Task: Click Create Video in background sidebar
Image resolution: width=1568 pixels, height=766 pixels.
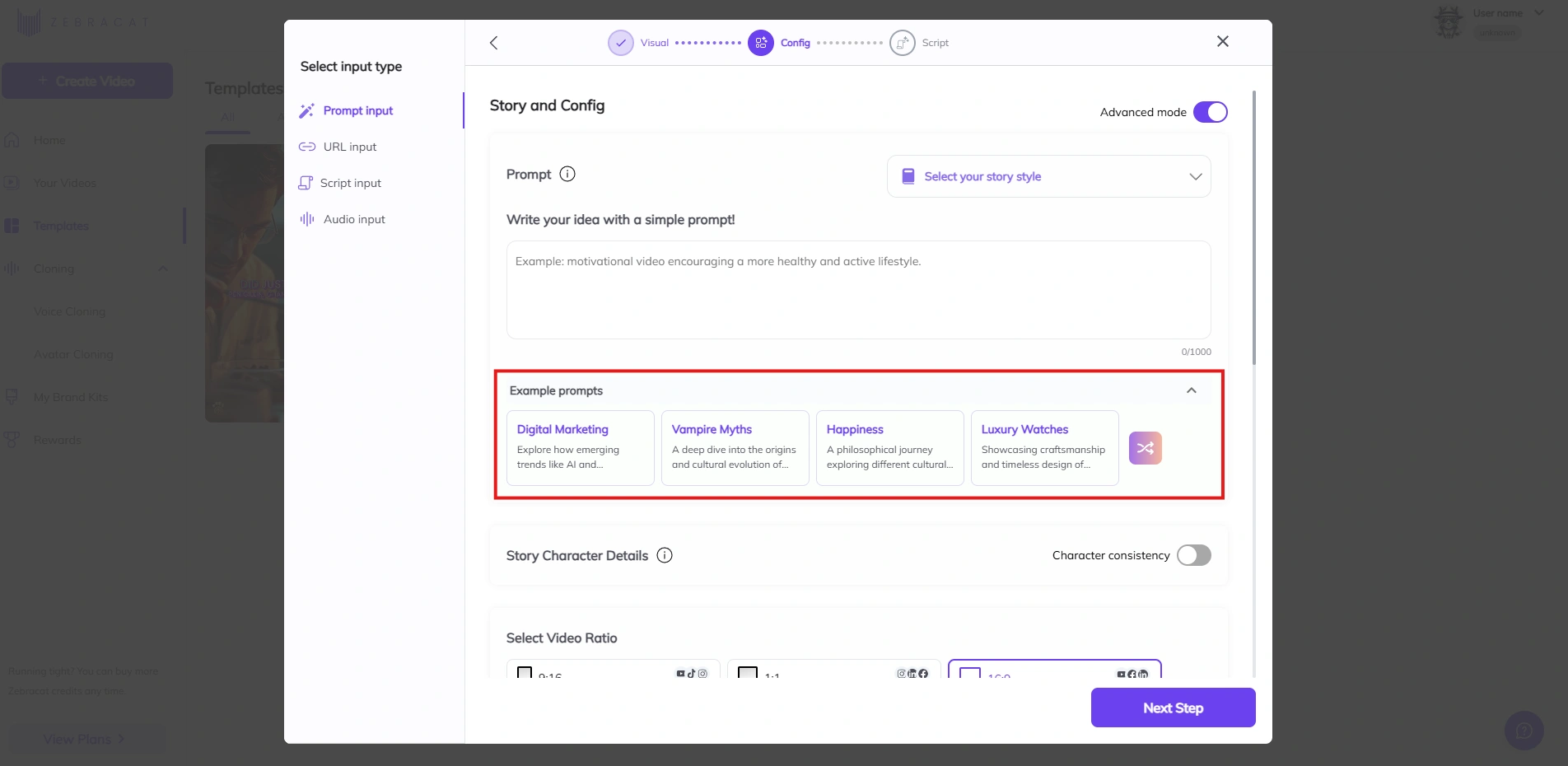Action: pyautogui.click(x=87, y=81)
